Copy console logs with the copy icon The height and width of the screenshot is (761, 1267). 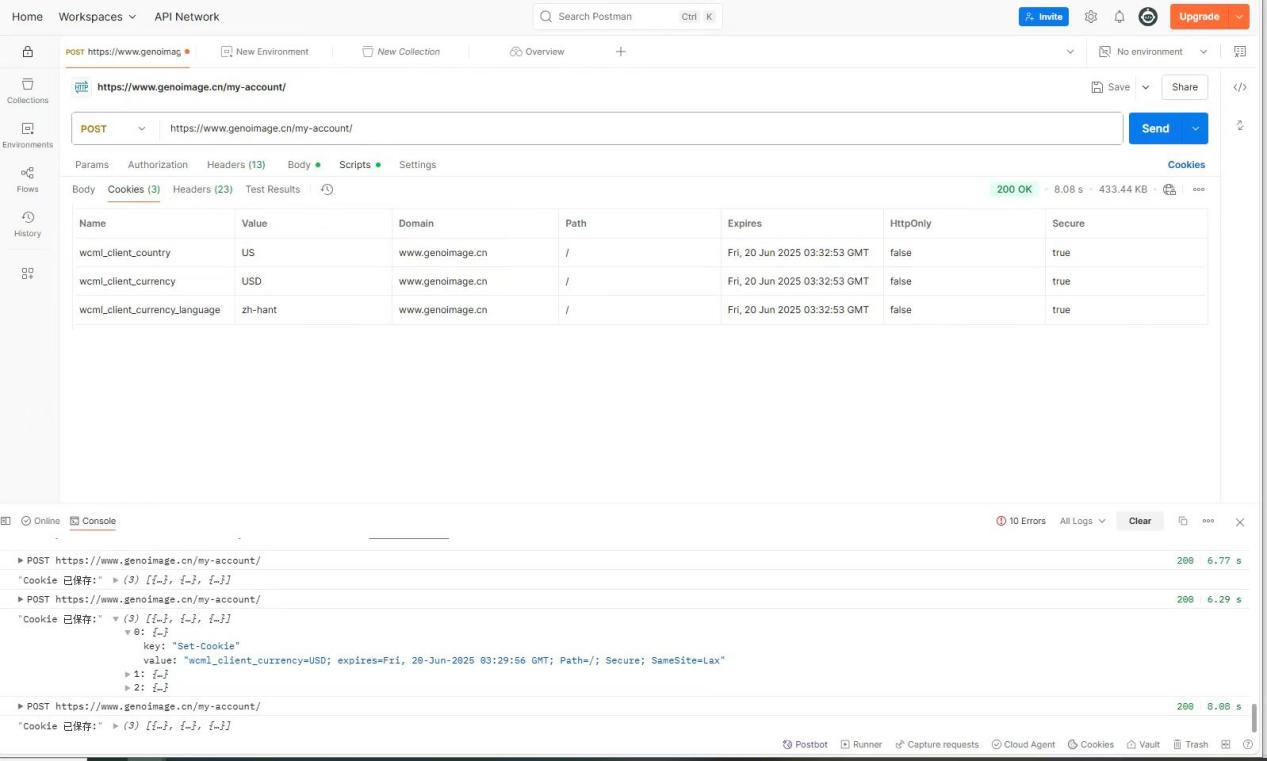pyautogui.click(x=1183, y=521)
